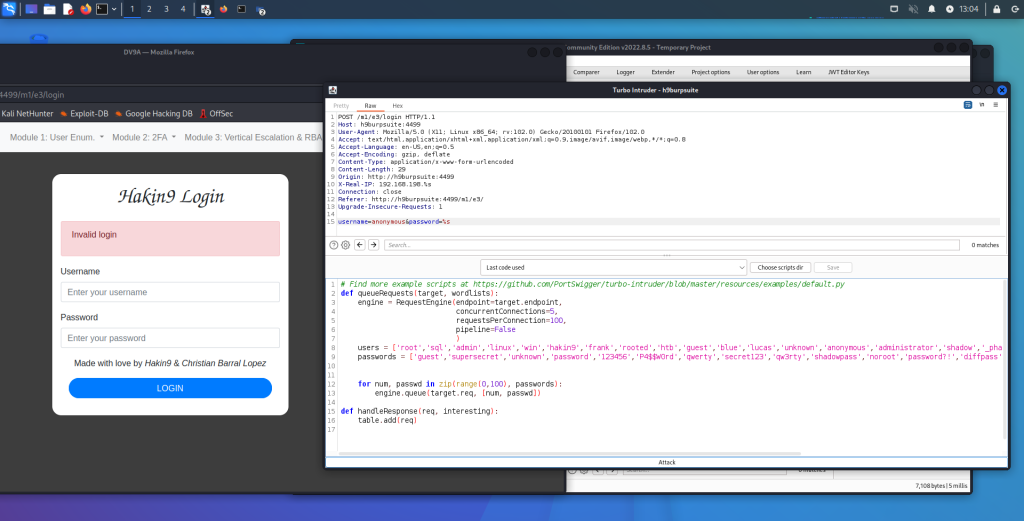Toggle the muted volume tray icon
1024x521 pixels.
pos(913,9)
